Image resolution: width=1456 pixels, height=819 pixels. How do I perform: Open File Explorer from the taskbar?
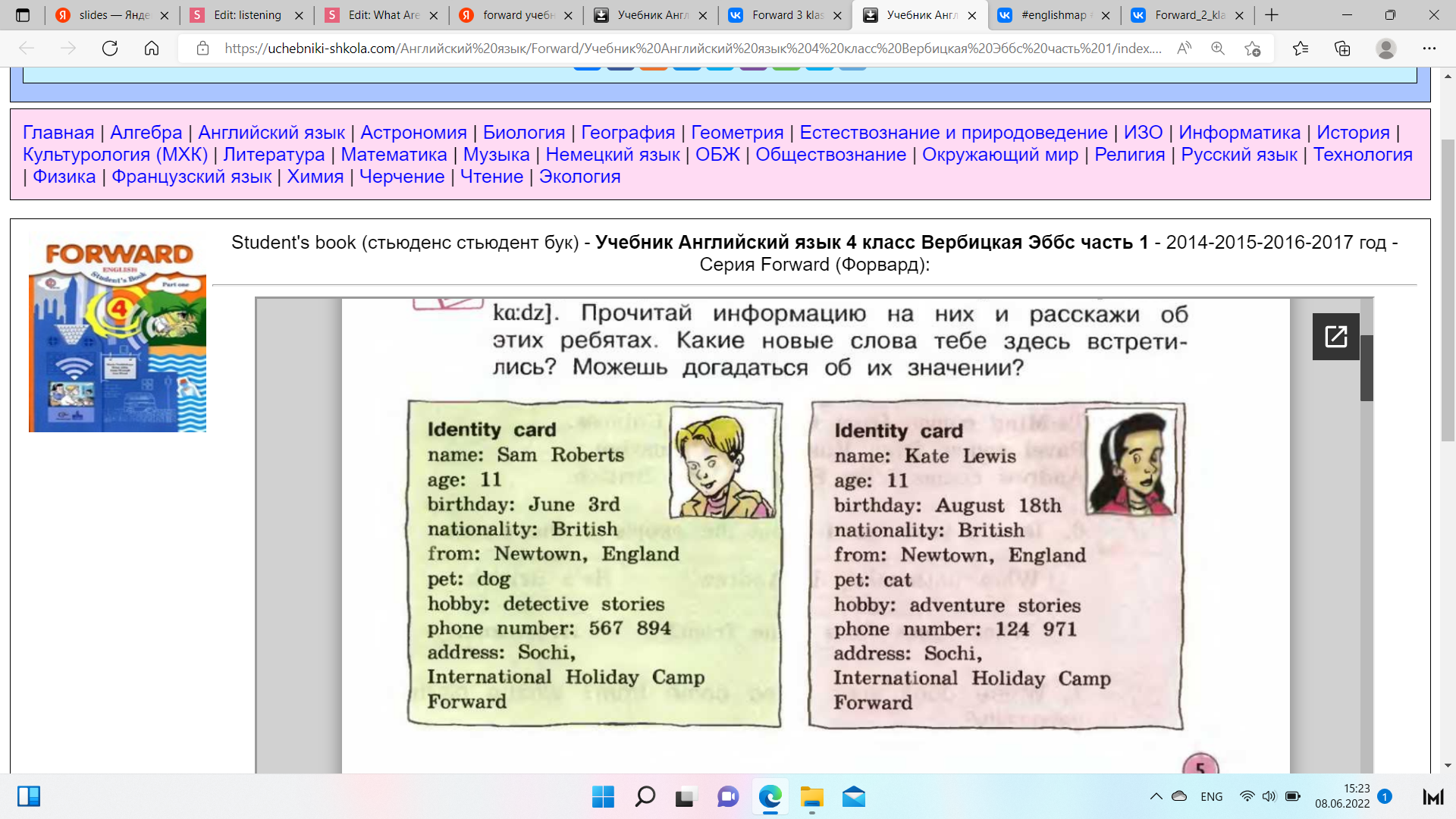click(811, 797)
